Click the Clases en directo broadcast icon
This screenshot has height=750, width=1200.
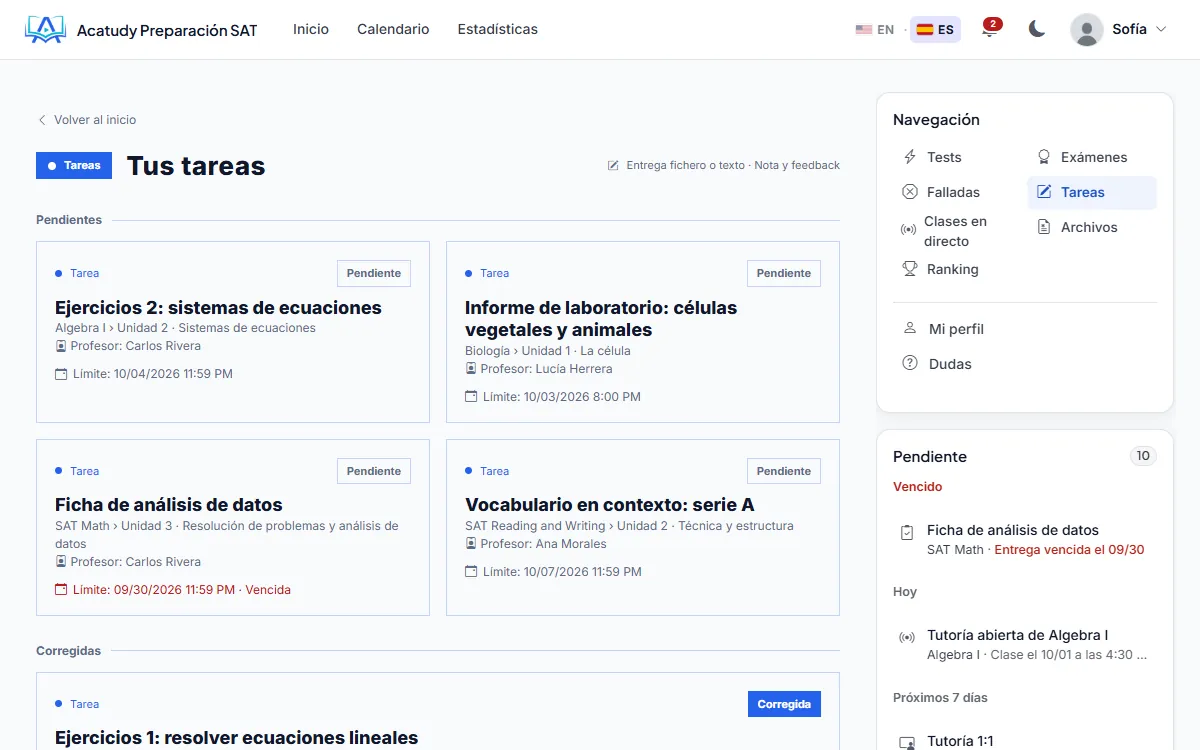pyautogui.click(x=908, y=230)
